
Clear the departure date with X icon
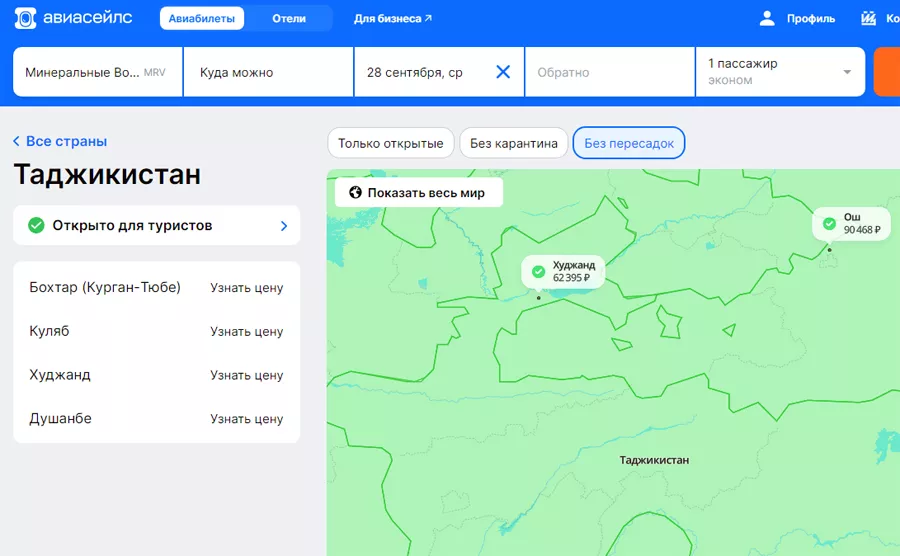click(x=503, y=72)
